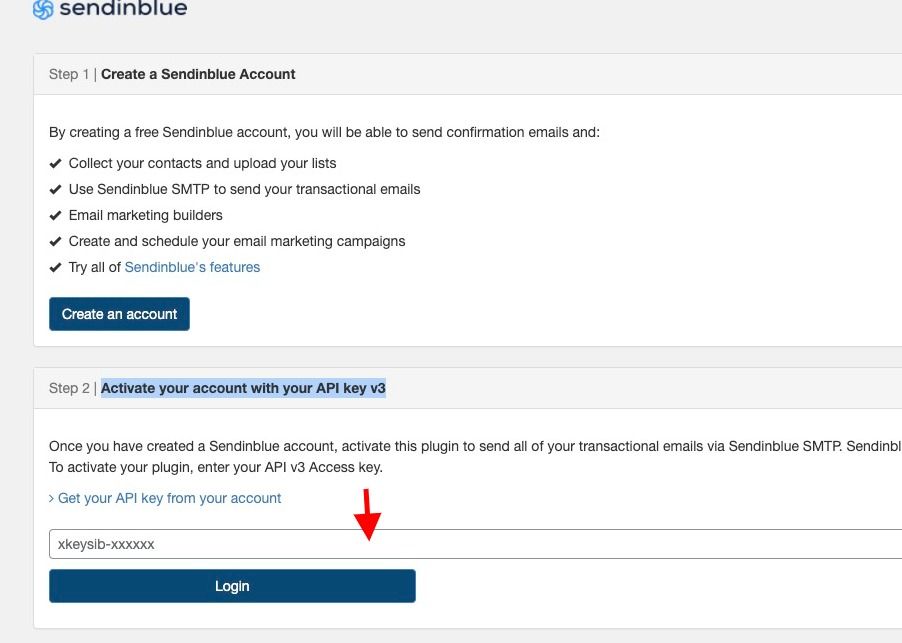902x643 pixels.
Task: Focus the xkeysib API key input field
Action: click(x=475, y=544)
